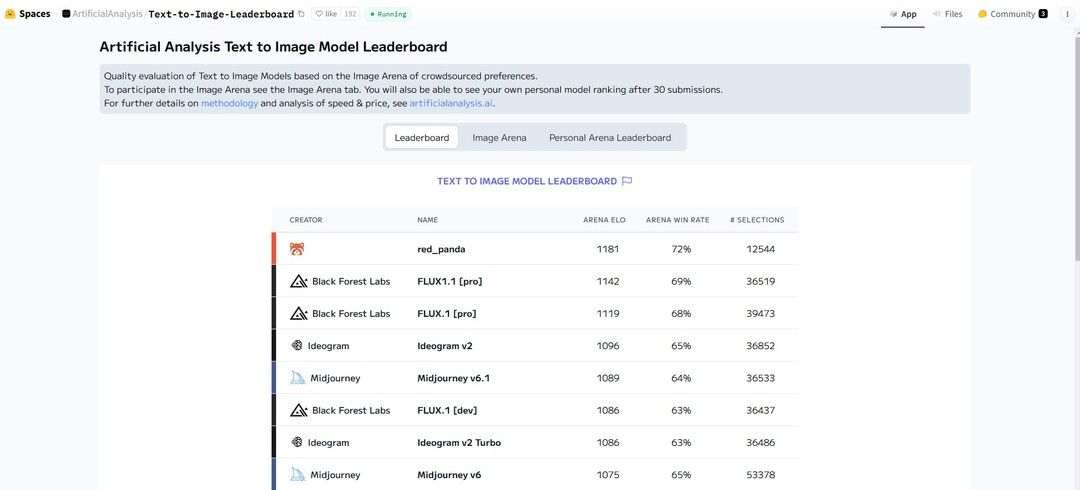Switch to Personal Arena Leaderboard tab
This screenshot has width=1080, height=490.
point(610,137)
